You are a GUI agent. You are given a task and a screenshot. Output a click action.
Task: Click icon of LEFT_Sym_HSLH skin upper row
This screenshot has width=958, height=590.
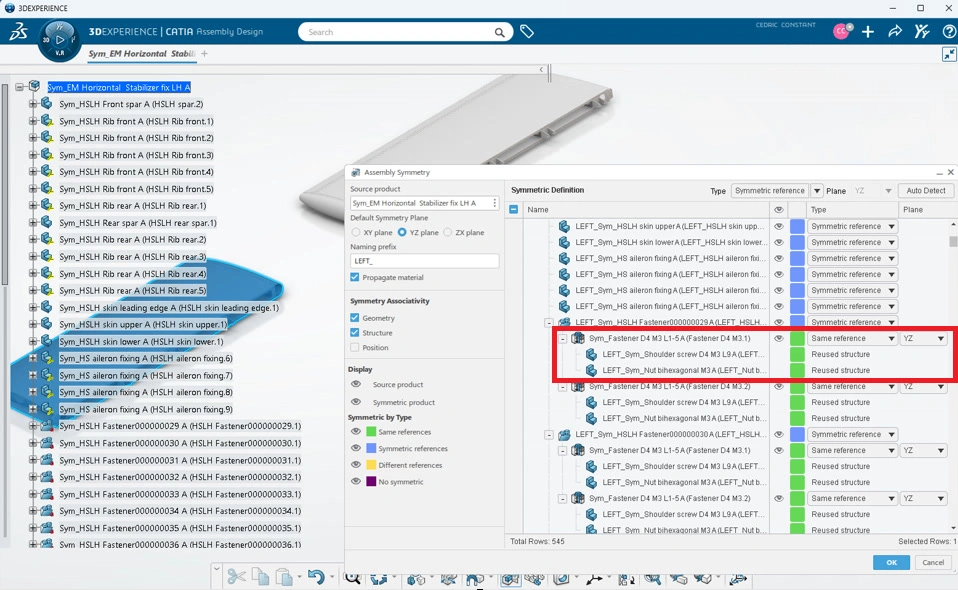point(564,227)
